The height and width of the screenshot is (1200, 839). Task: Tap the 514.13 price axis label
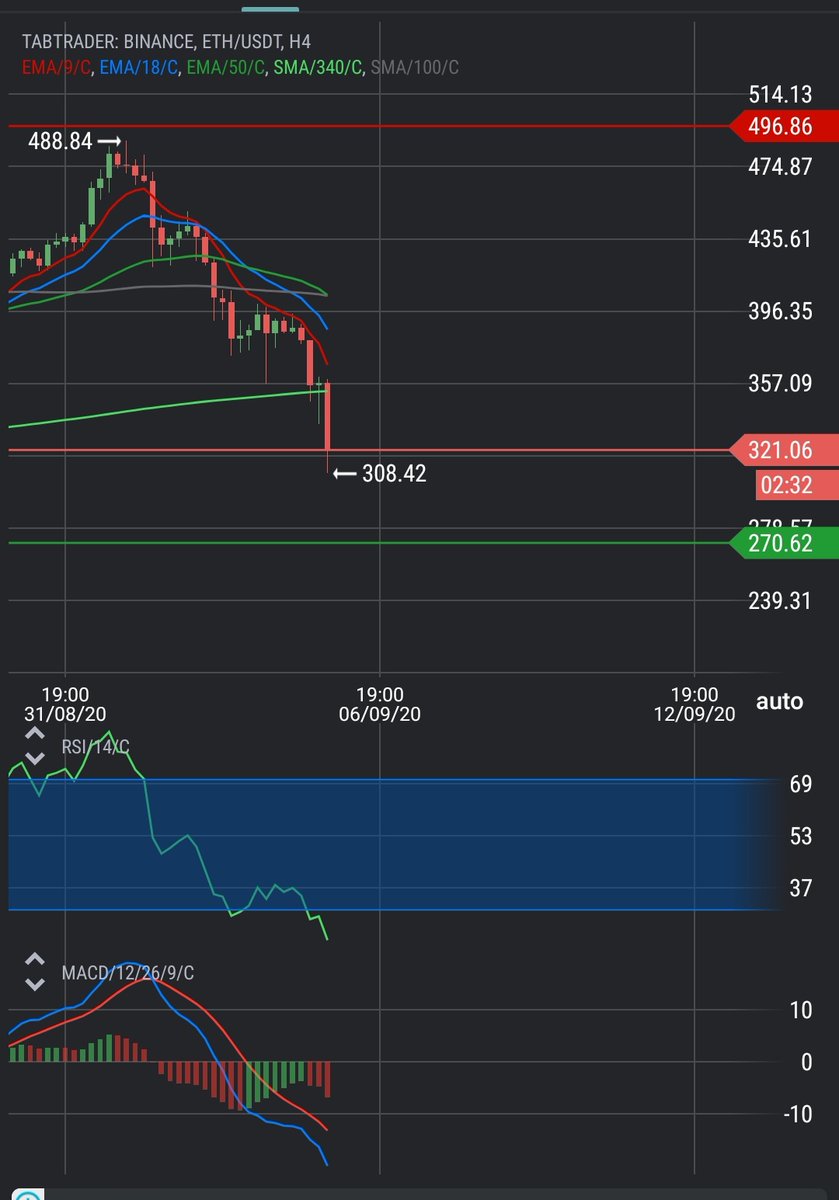coord(781,95)
